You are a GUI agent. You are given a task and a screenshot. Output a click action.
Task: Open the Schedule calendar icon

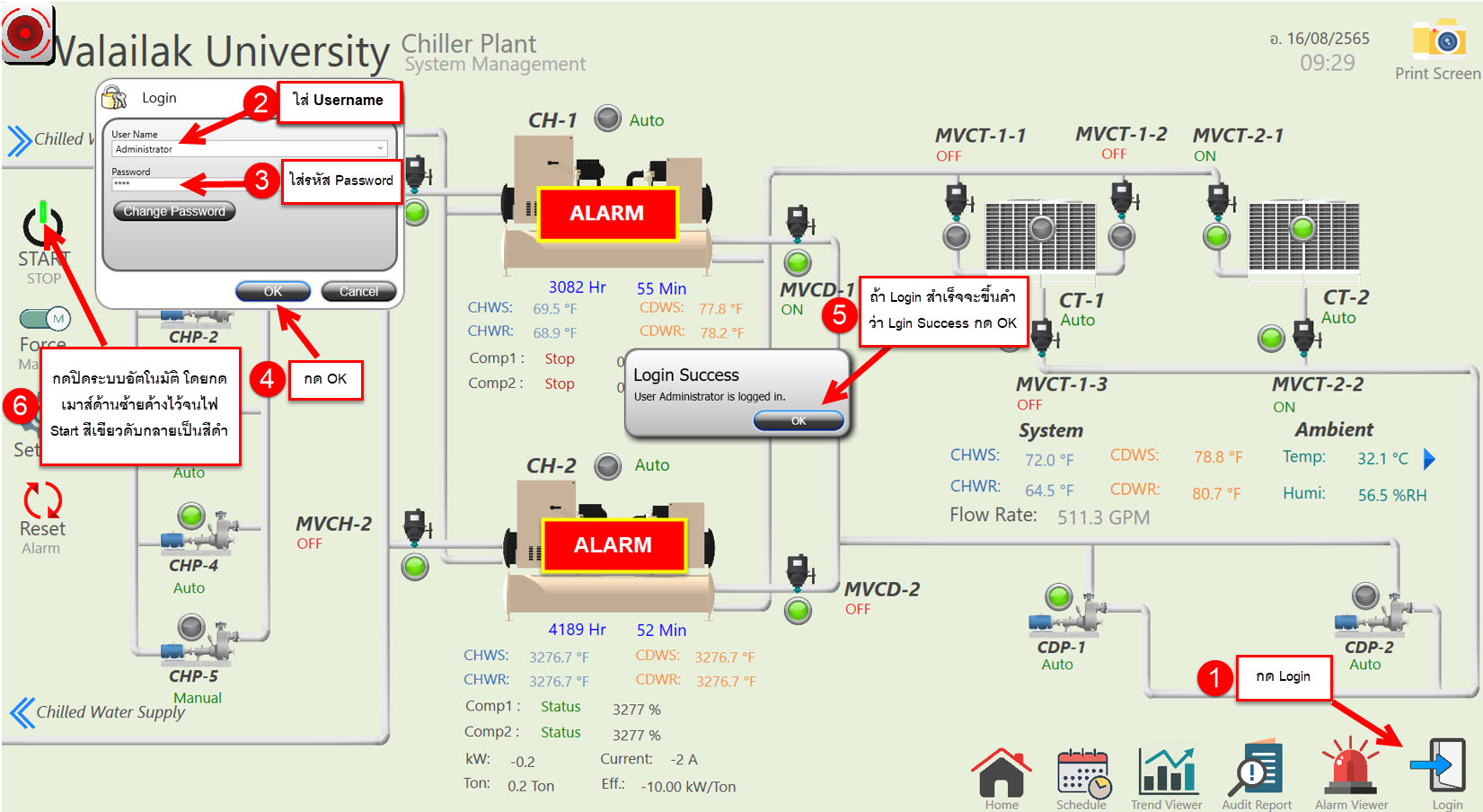(1082, 772)
